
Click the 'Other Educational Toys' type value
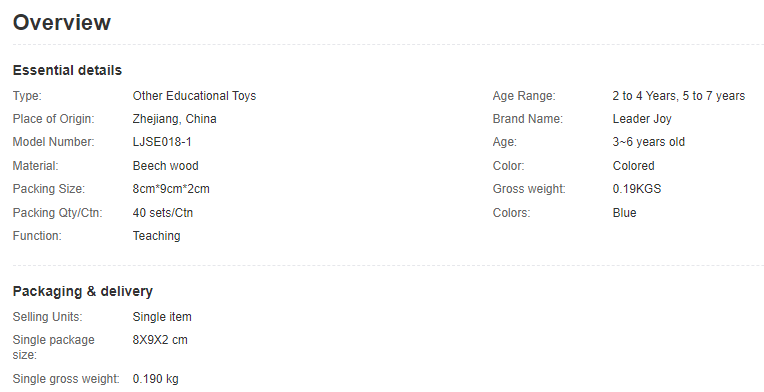[x=194, y=96]
